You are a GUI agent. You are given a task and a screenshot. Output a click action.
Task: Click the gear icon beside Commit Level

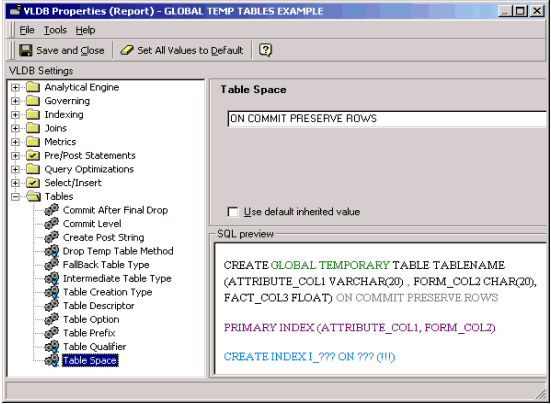[51, 223]
